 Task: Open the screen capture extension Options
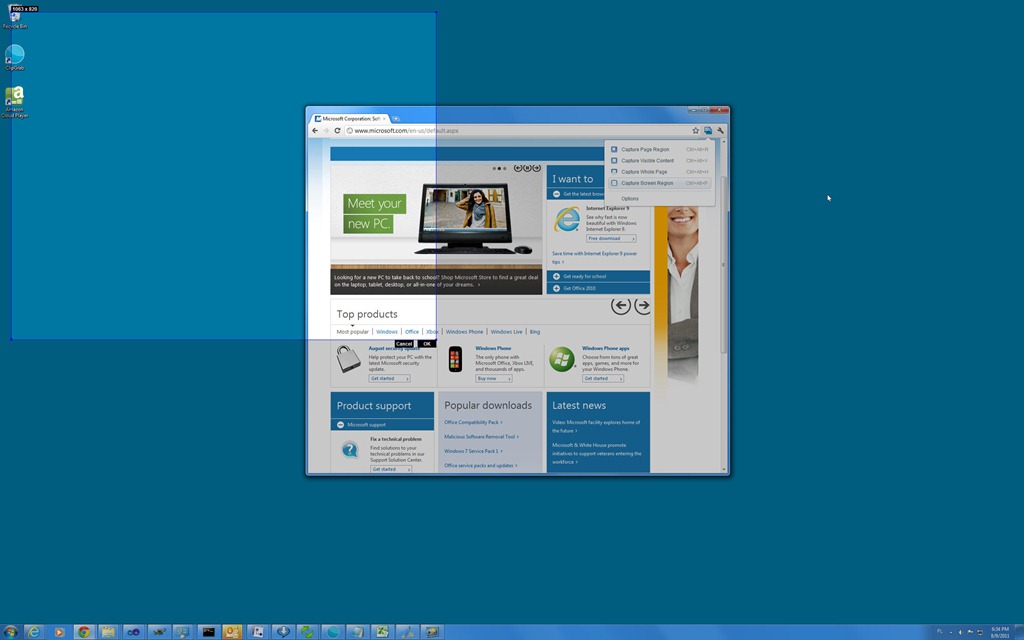629,199
